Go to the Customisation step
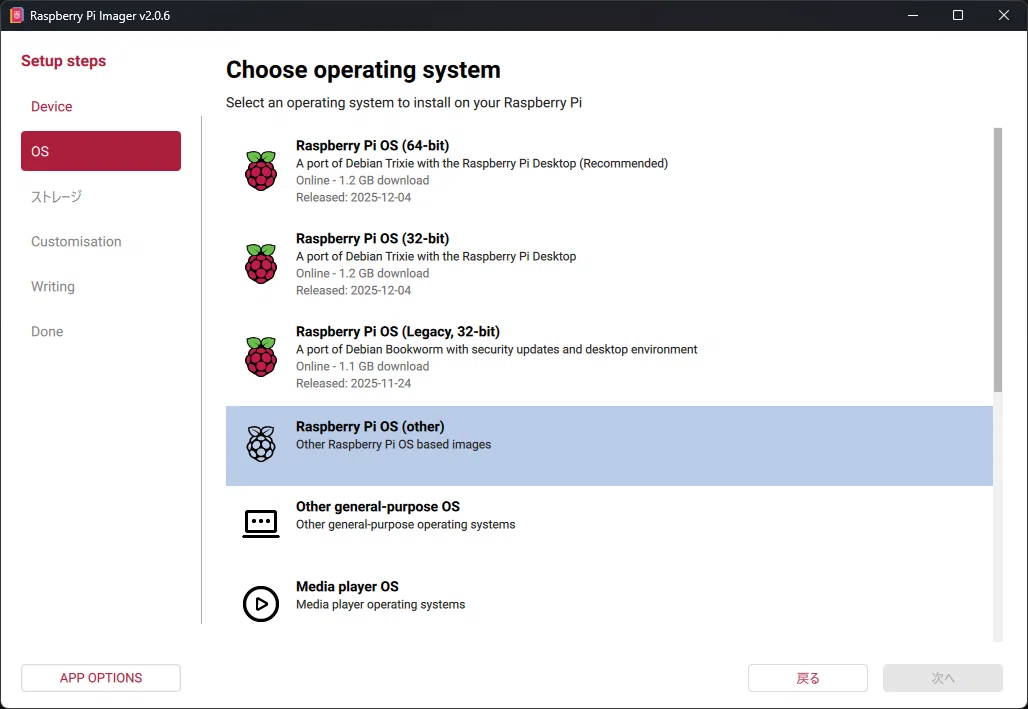 coord(76,241)
